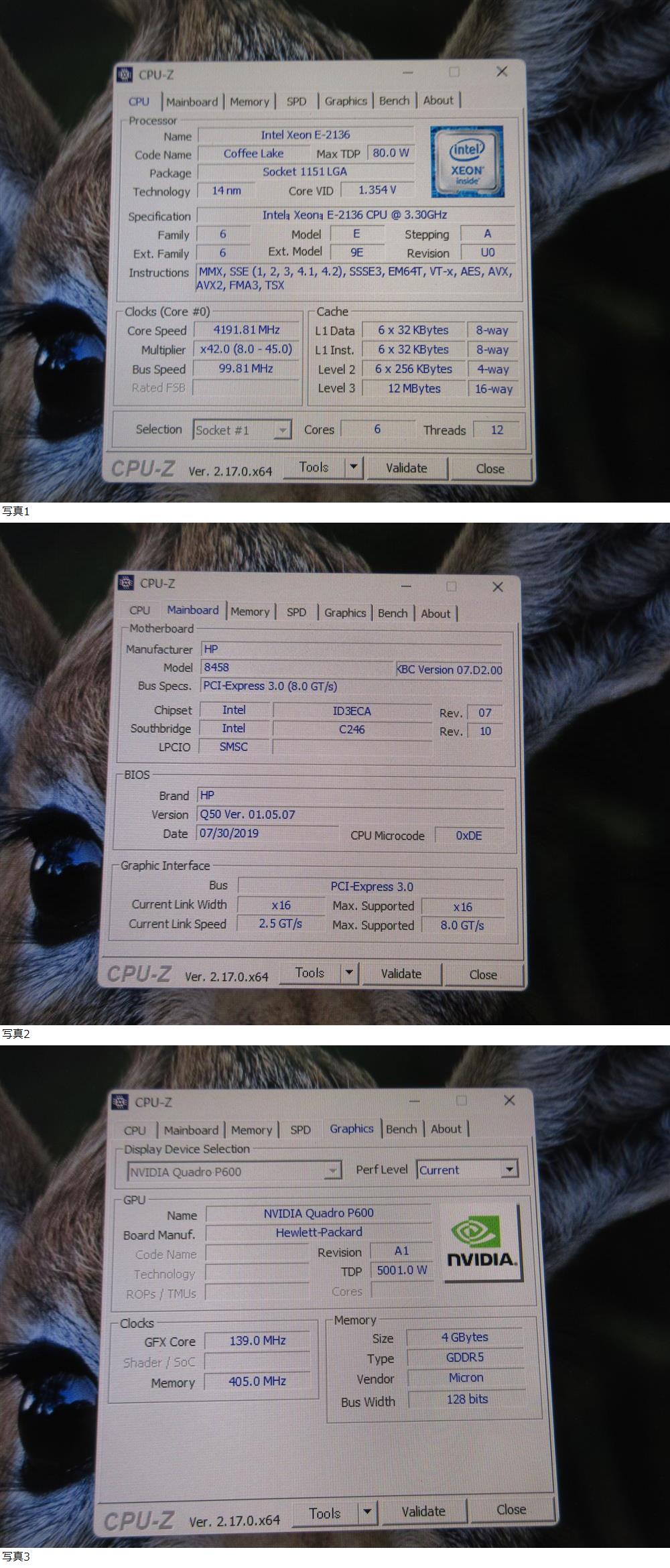Image resolution: width=670 pixels, height=1568 pixels.
Task: Click the Intel Xeon inside logo
Action: [x=467, y=162]
